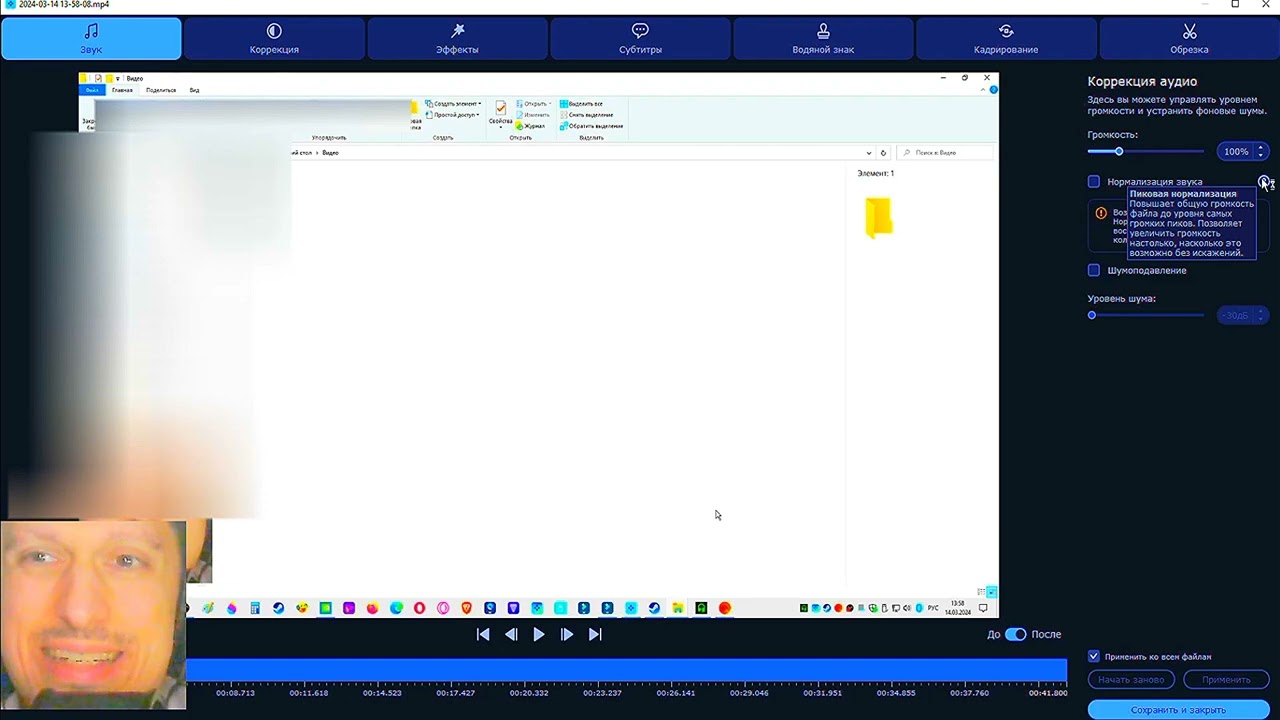Select the Главная ribbon tab in Explorer
Screen dimensions: 1280x720
pyautogui.click(x=122, y=90)
